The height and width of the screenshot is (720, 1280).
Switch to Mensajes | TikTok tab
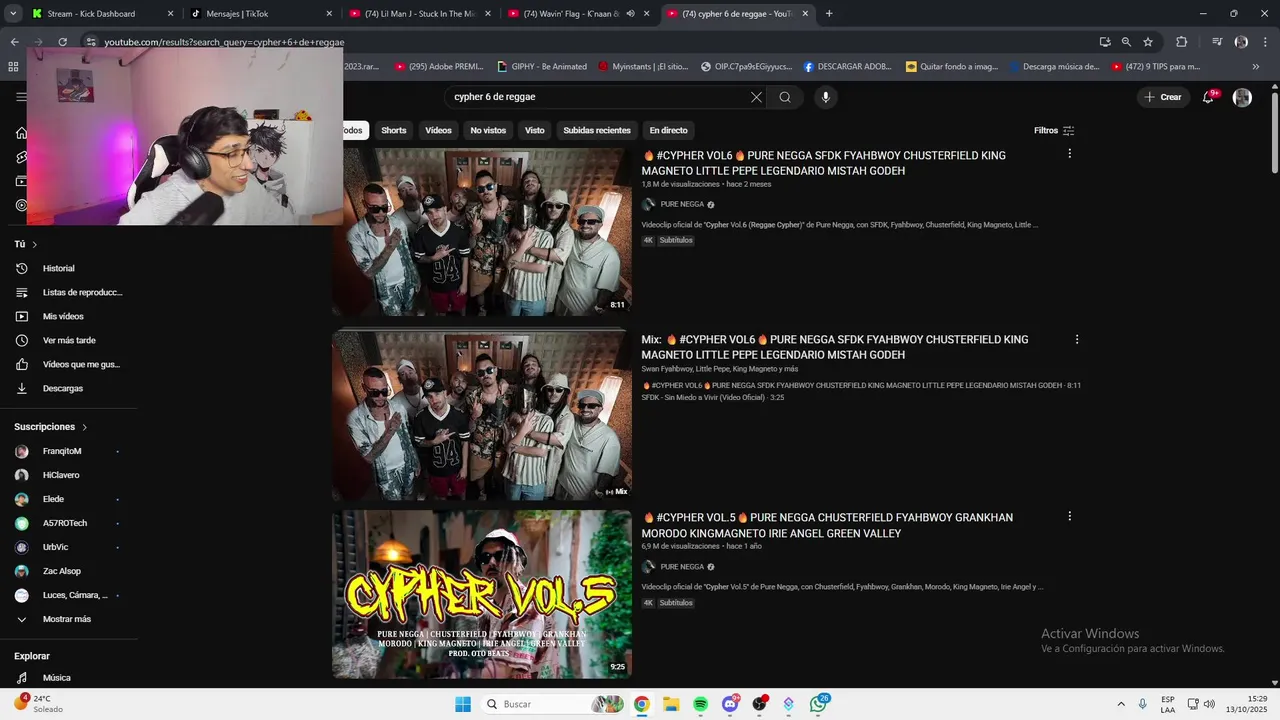pos(261,14)
